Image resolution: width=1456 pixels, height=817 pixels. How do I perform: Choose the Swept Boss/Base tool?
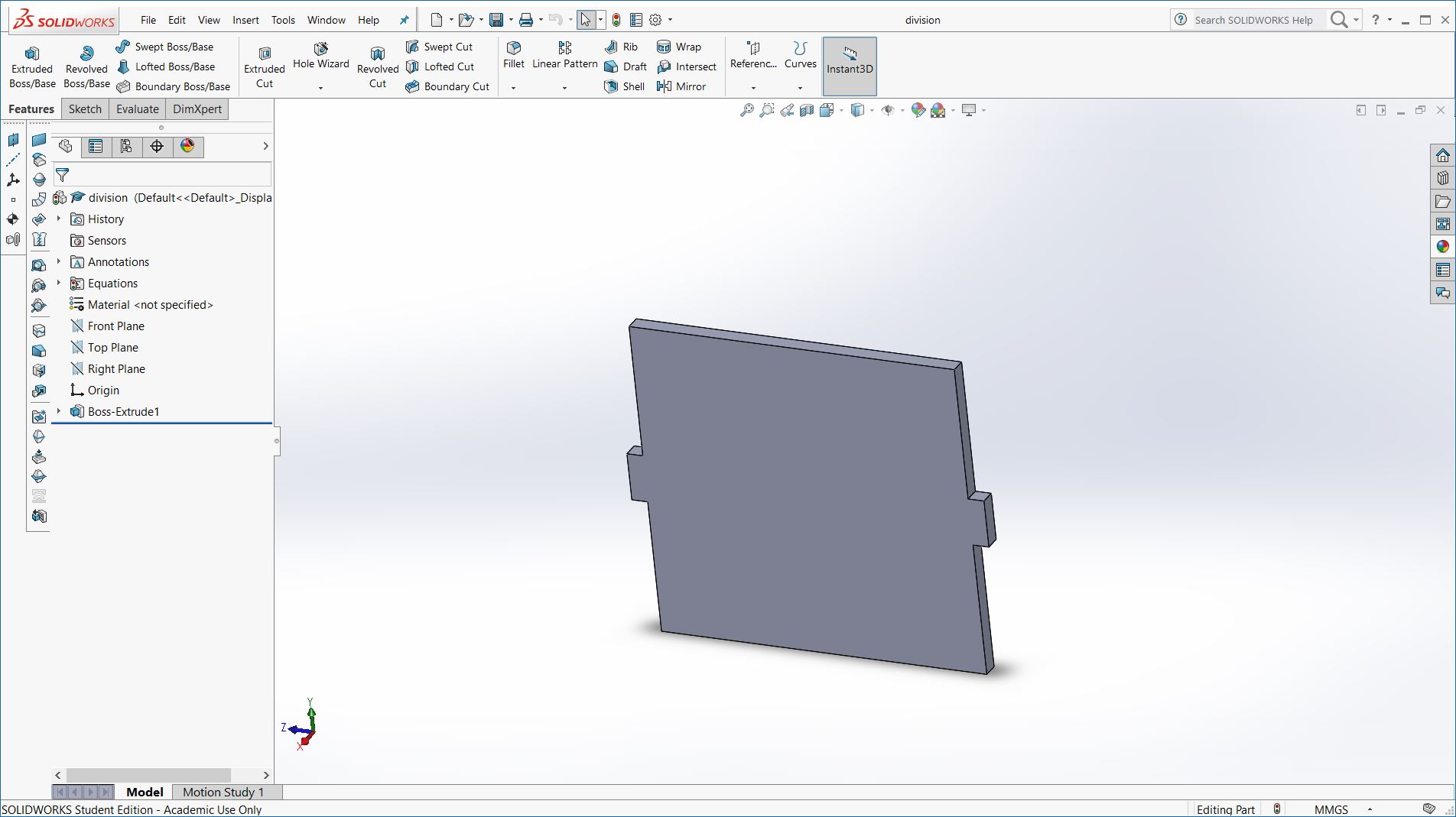(x=164, y=47)
